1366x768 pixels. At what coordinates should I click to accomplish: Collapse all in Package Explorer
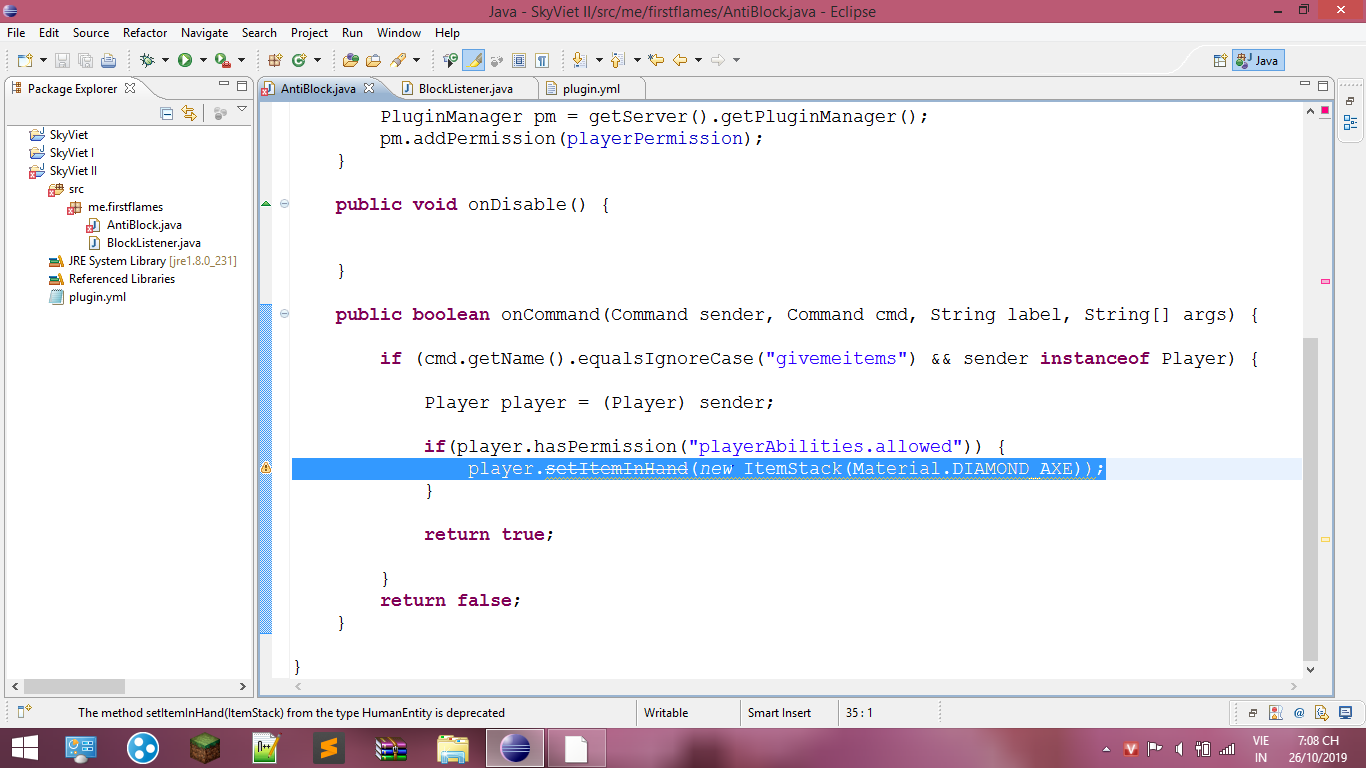click(167, 113)
